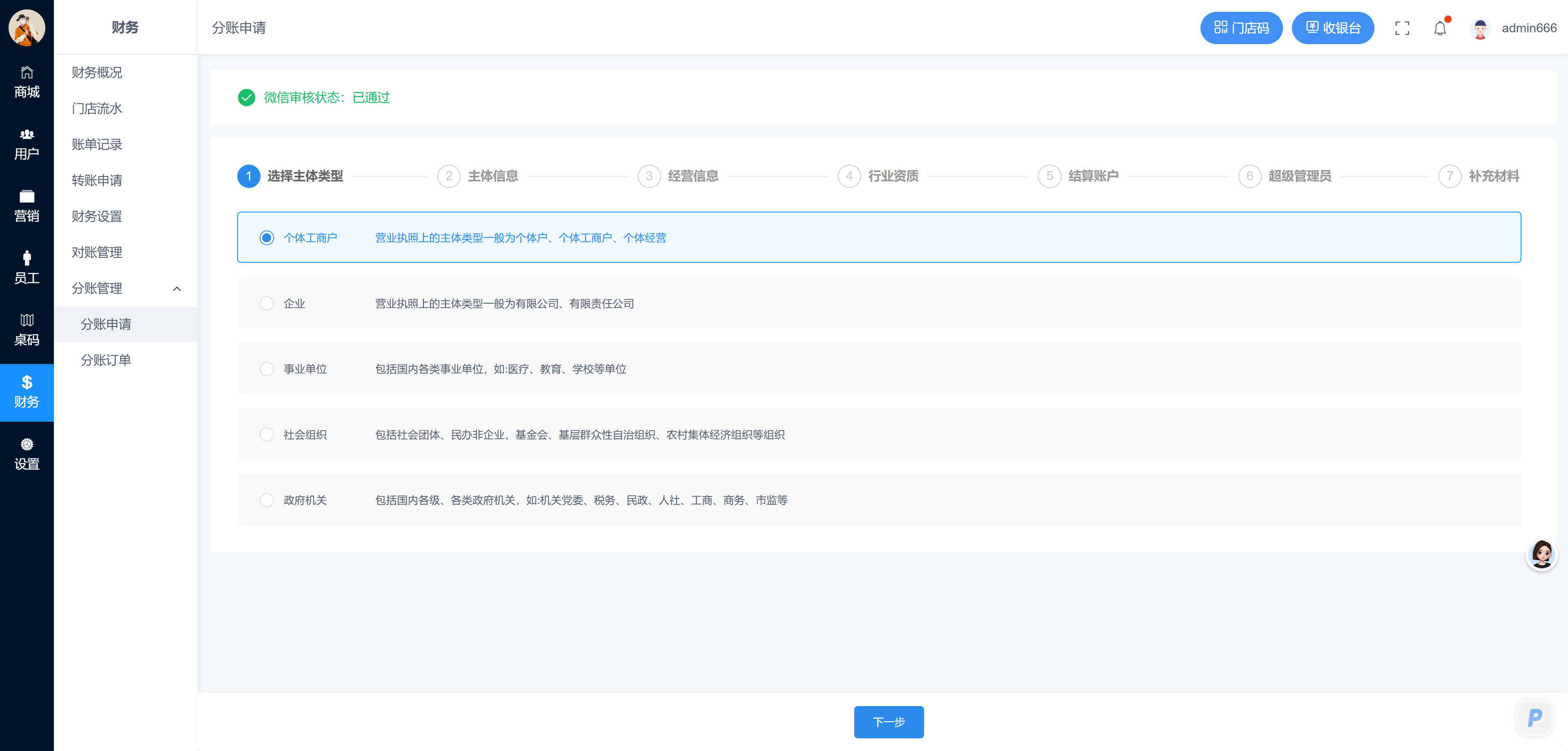Click step 4 行业资质
The height and width of the screenshot is (751, 1568).
(x=878, y=176)
